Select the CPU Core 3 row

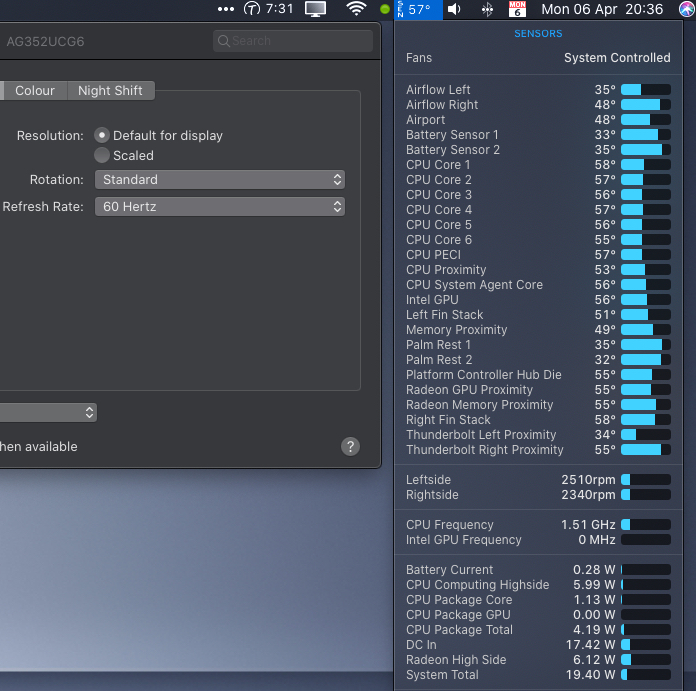(538, 195)
